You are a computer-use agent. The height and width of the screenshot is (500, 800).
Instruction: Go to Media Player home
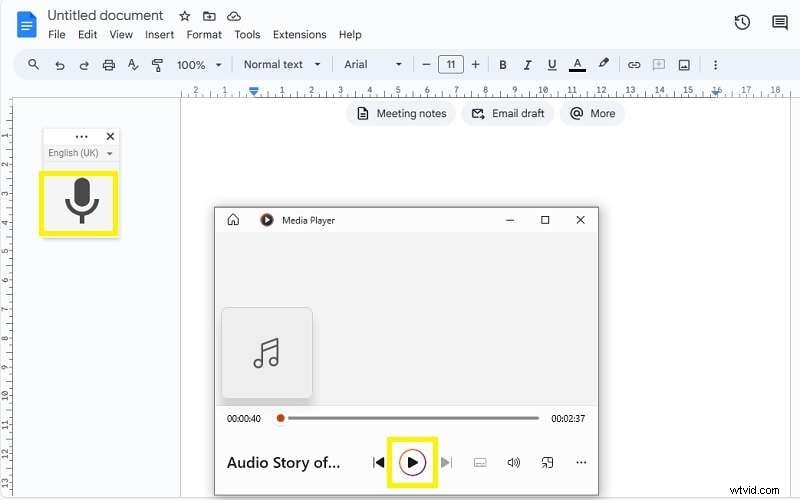233,220
